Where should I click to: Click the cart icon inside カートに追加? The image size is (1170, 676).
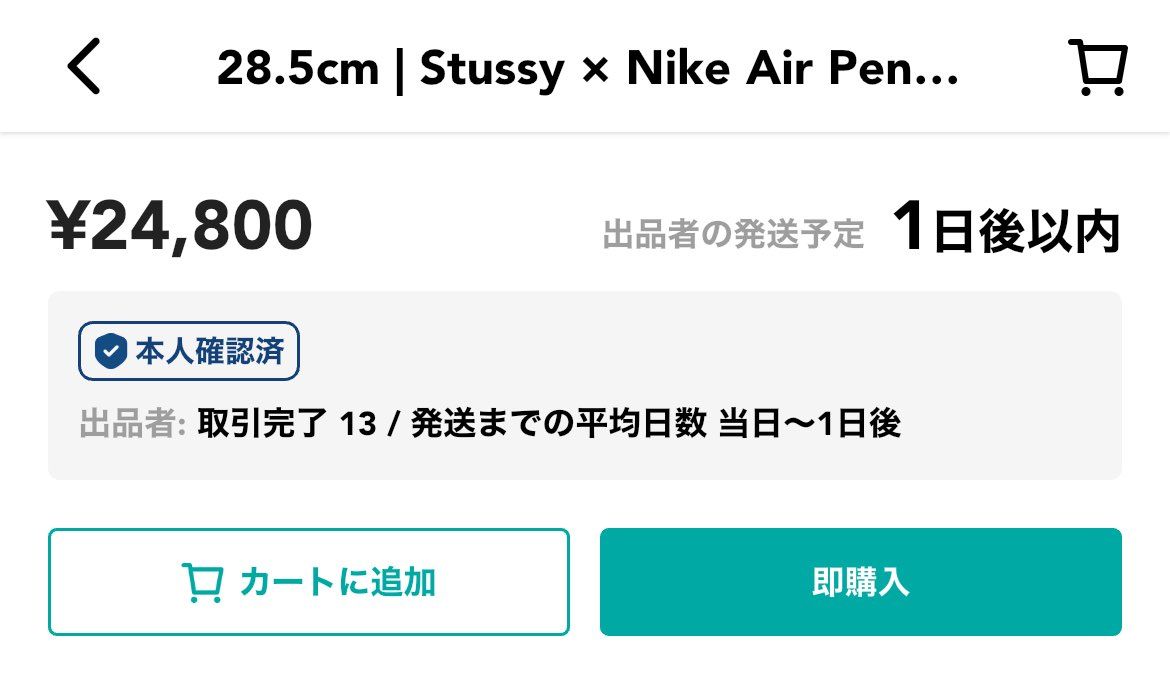point(202,582)
